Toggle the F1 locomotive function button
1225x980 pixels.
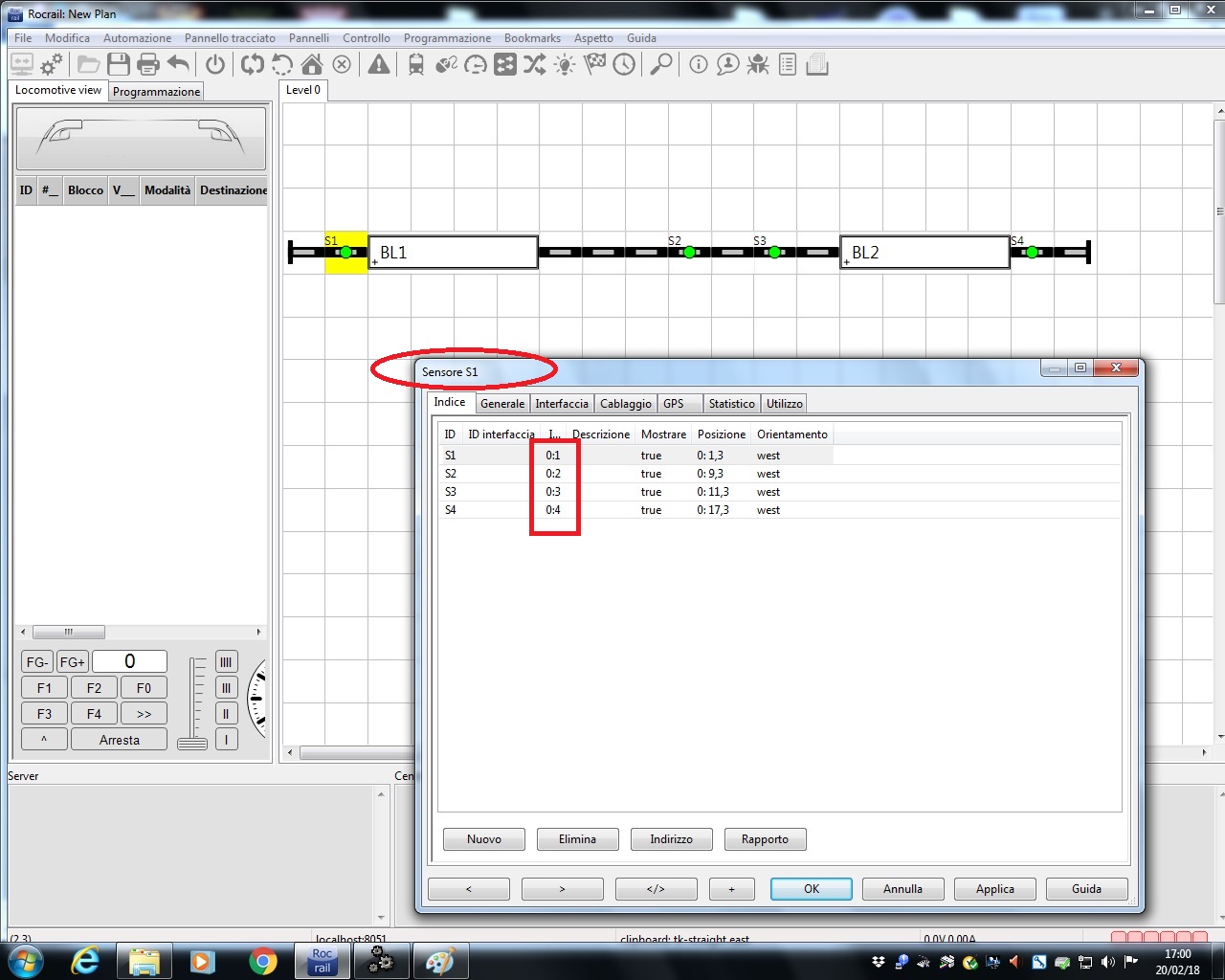(44, 688)
